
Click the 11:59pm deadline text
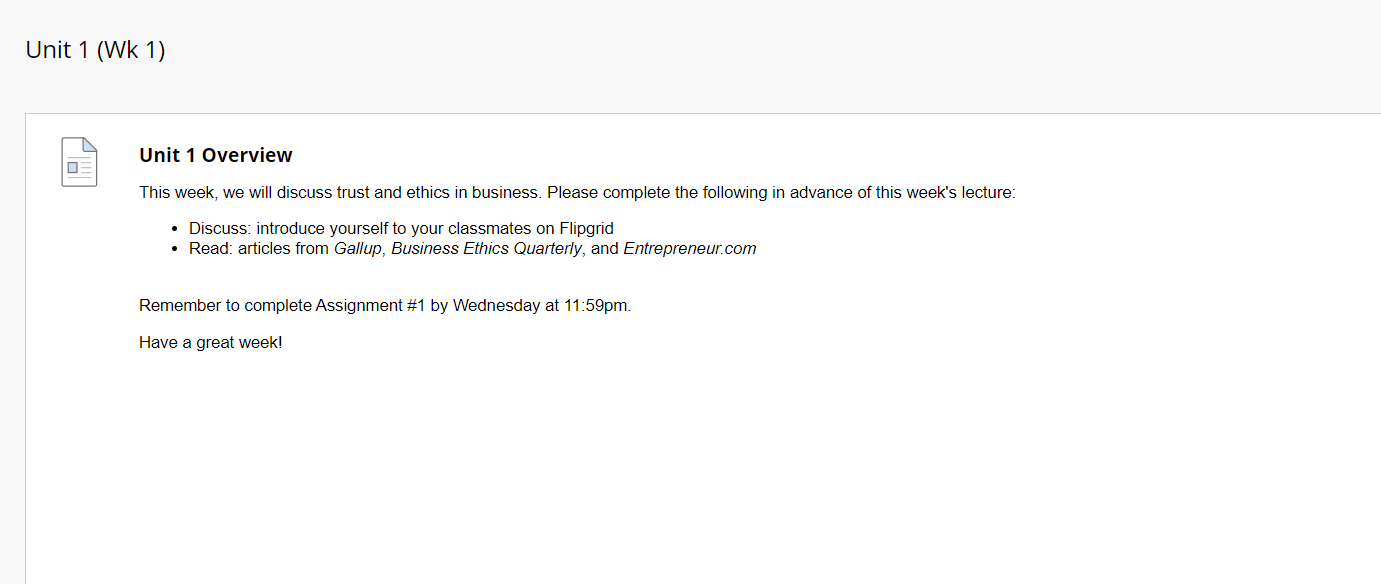(x=597, y=306)
